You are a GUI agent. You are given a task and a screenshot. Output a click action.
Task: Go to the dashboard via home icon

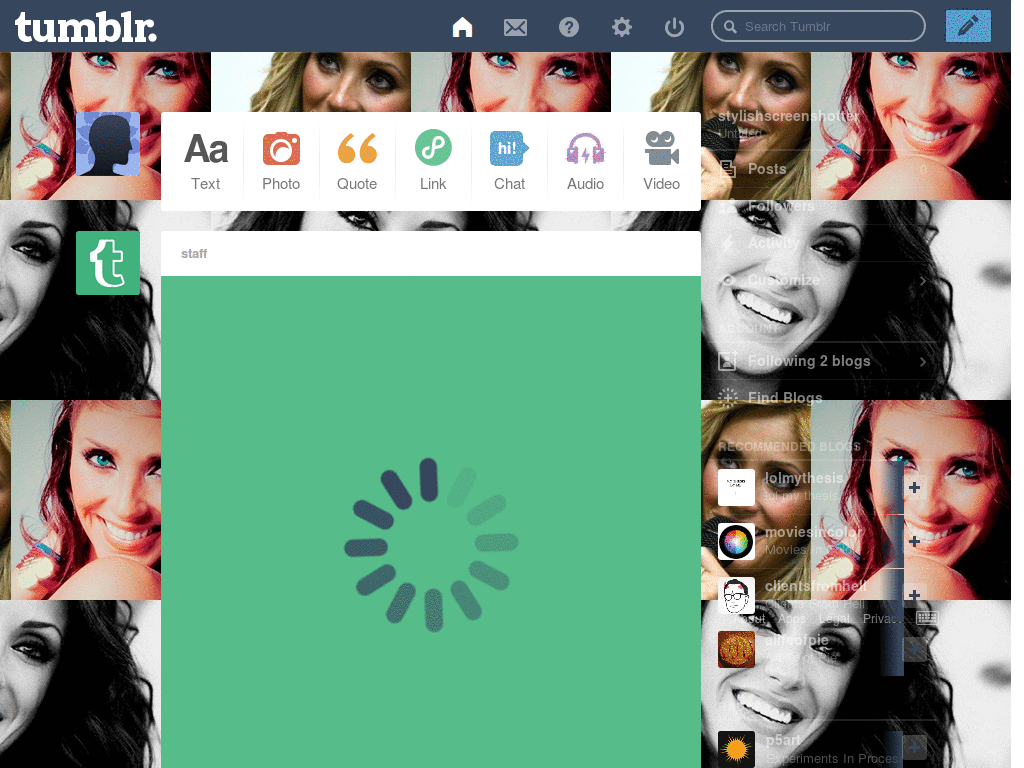(462, 27)
